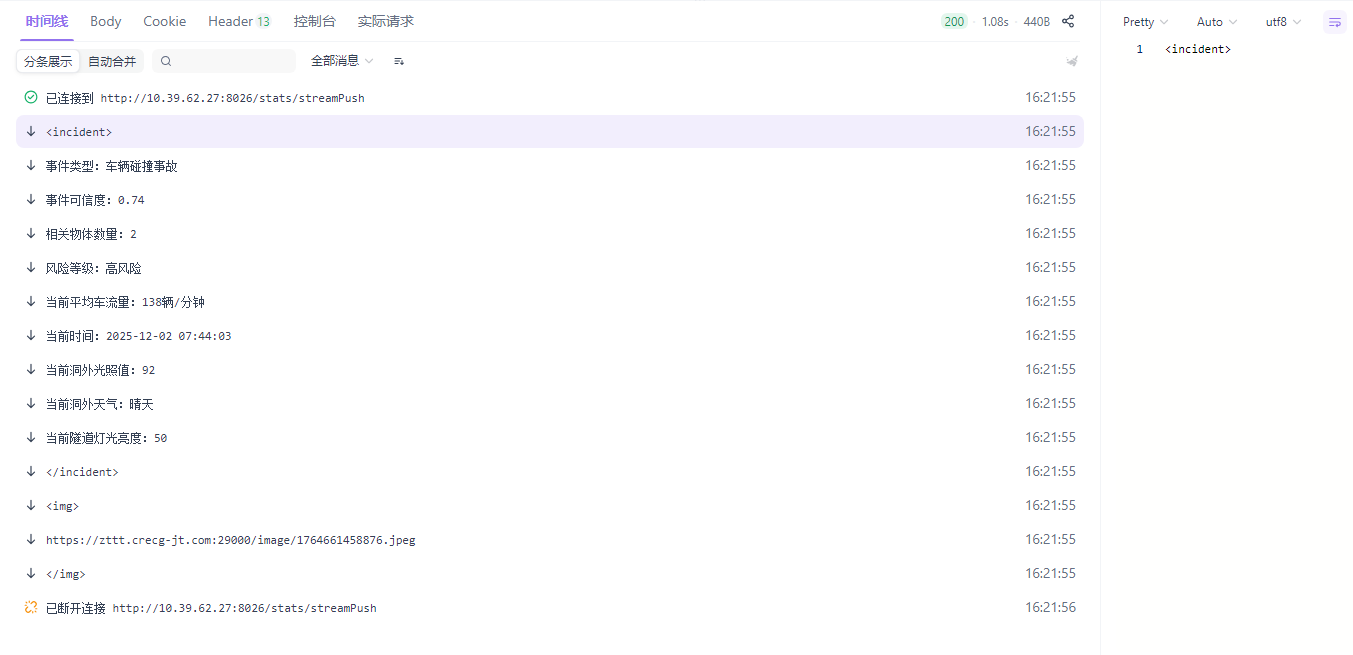Click line number 1 in preview gutter
Image resolution: width=1353 pixels, height=655 pixels.
click(x=1139, y=49)
